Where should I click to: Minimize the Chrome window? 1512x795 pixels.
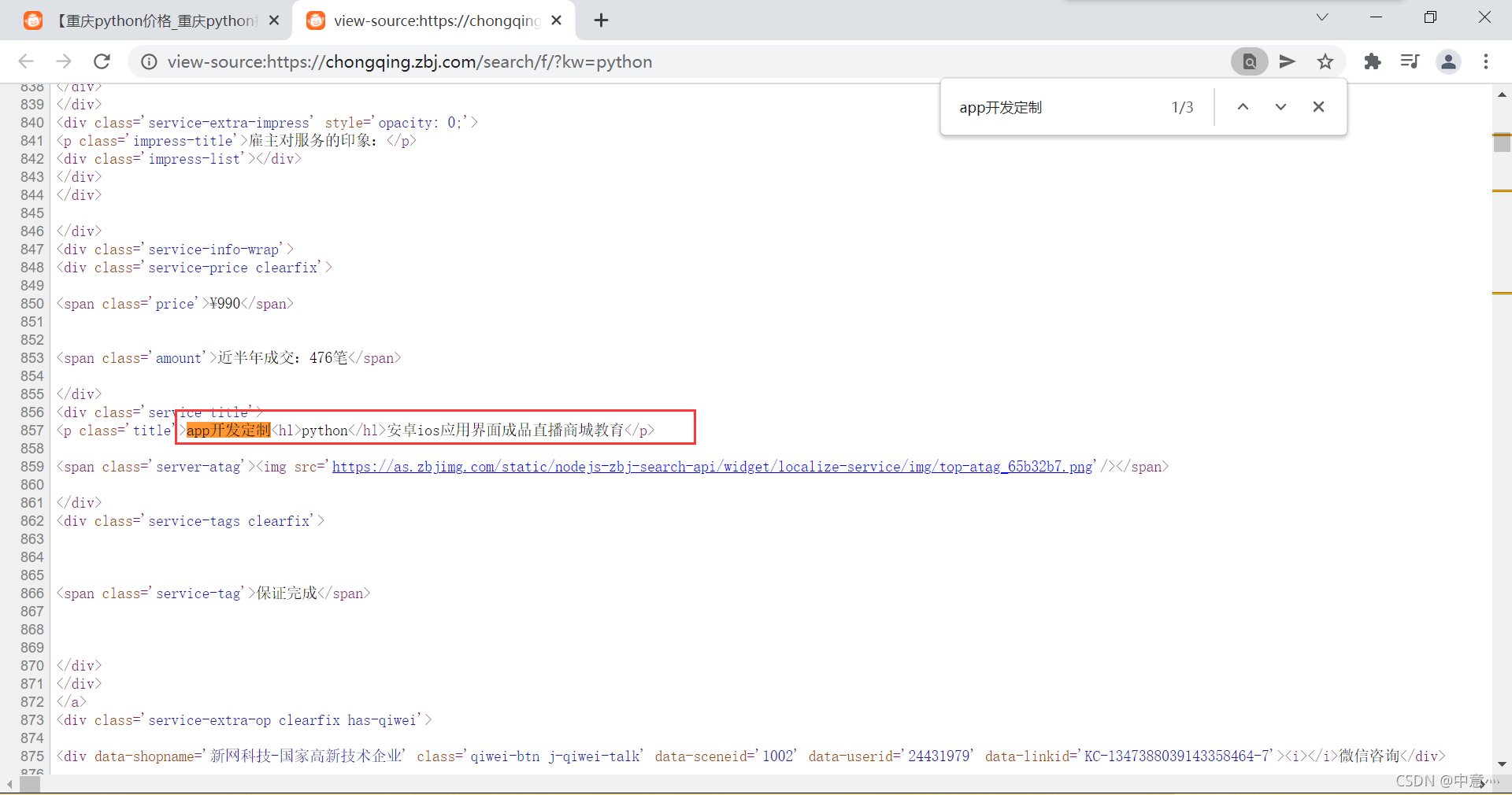pos(1377,17)
